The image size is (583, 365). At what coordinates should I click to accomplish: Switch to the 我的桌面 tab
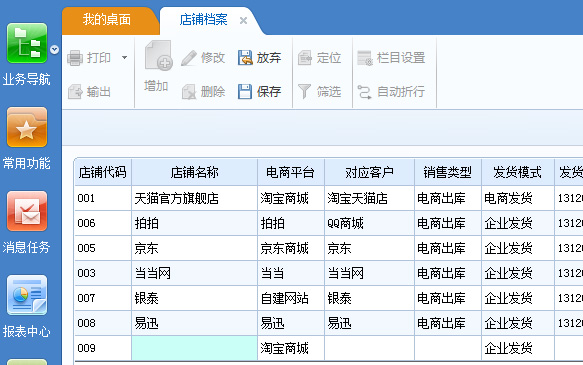(107, 20)
